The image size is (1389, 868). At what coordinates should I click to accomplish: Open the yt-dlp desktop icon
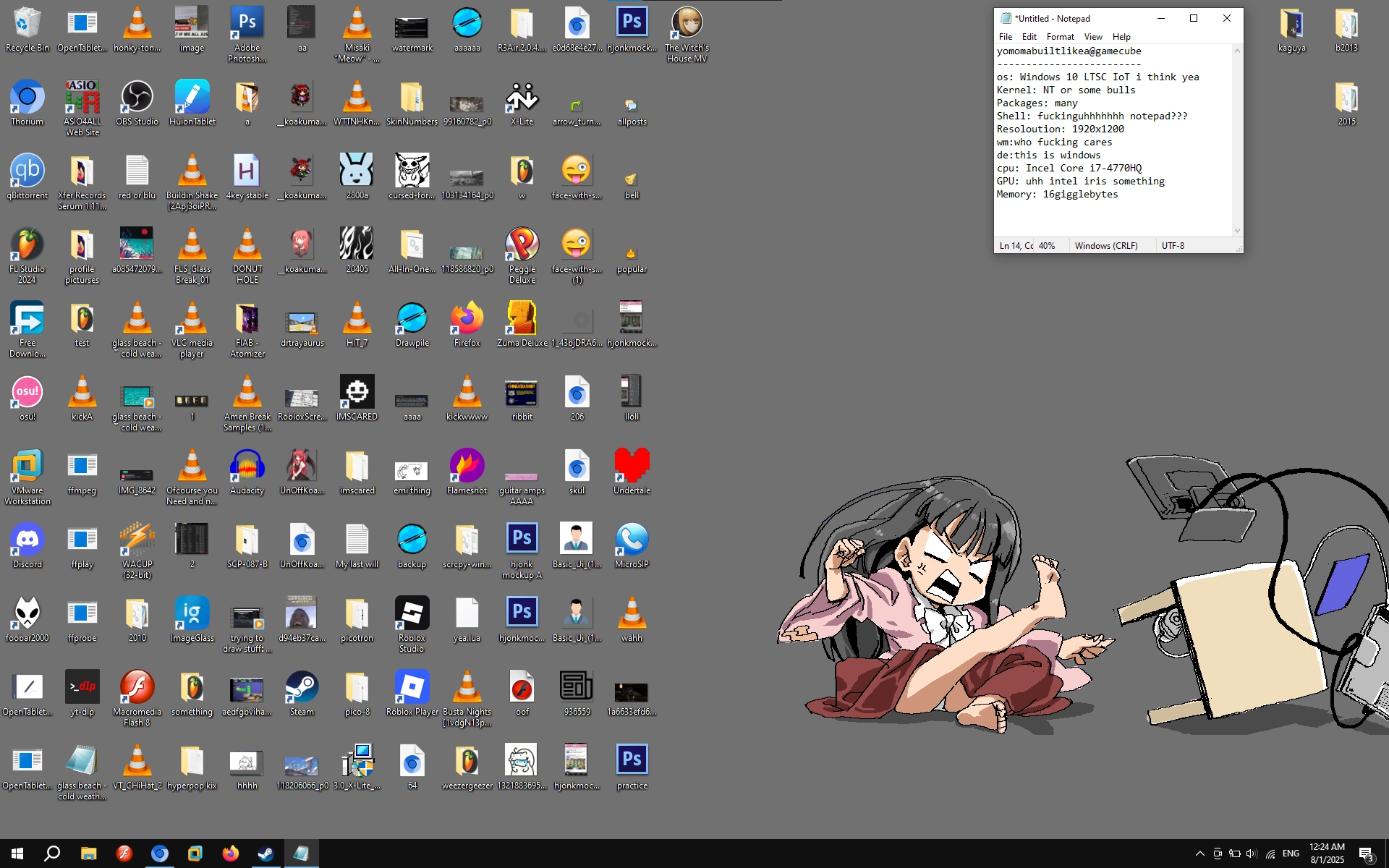point(82,694)
